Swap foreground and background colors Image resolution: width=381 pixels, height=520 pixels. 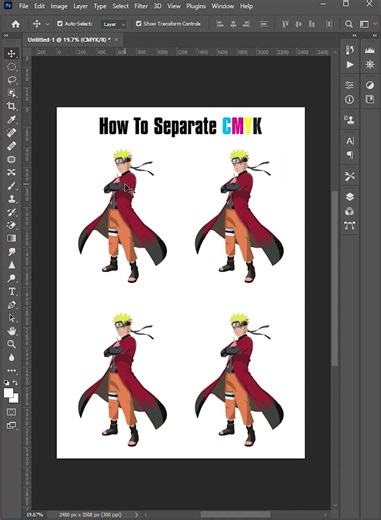pos(15,383)
